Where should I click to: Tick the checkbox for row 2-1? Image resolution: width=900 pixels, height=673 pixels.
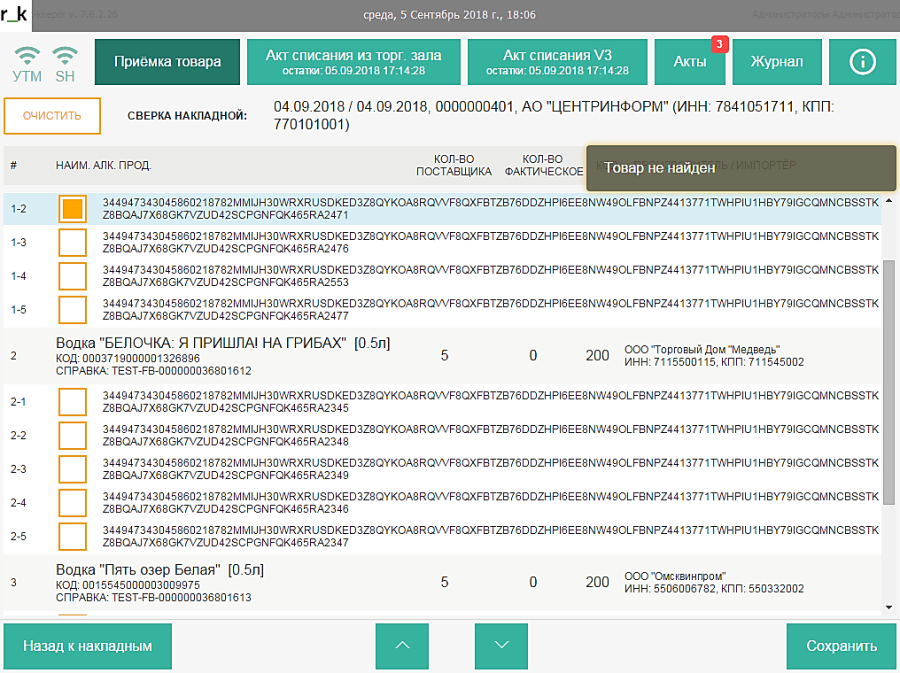tap(73, 402)
